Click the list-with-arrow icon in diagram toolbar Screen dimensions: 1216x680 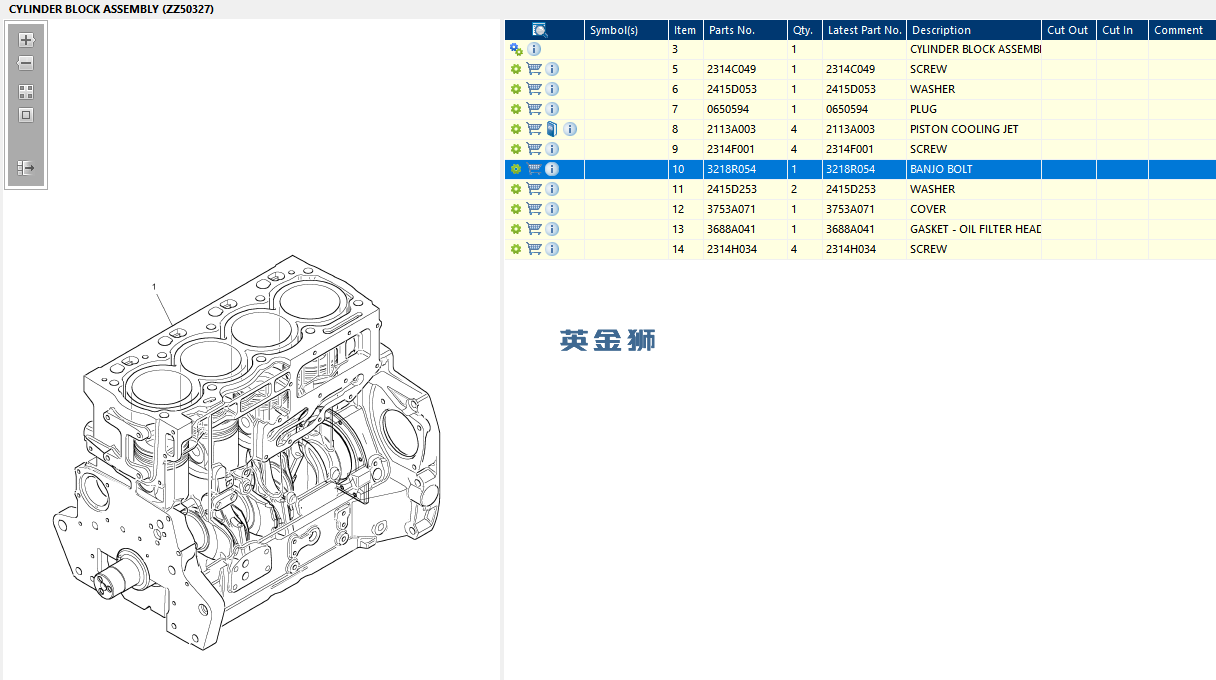point(26,168)
